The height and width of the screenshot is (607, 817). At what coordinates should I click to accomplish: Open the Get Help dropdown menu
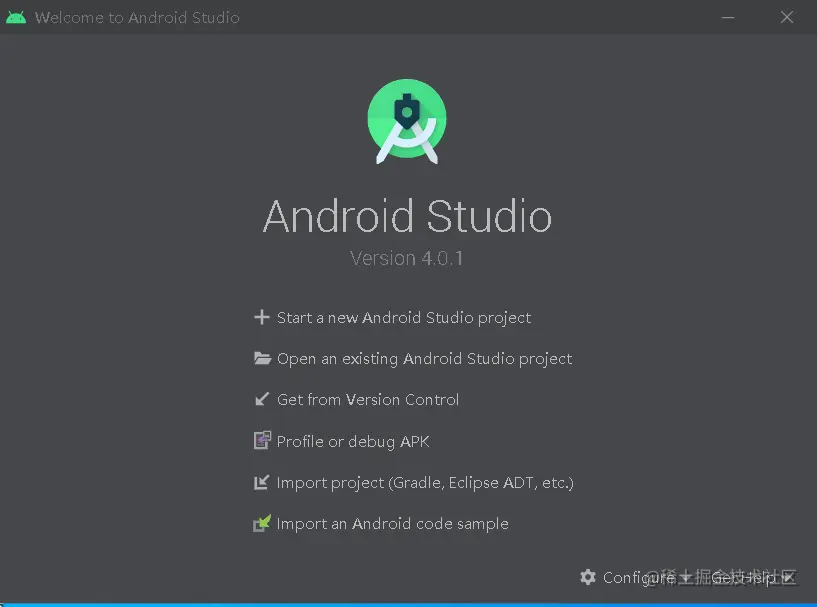[752, 577]
